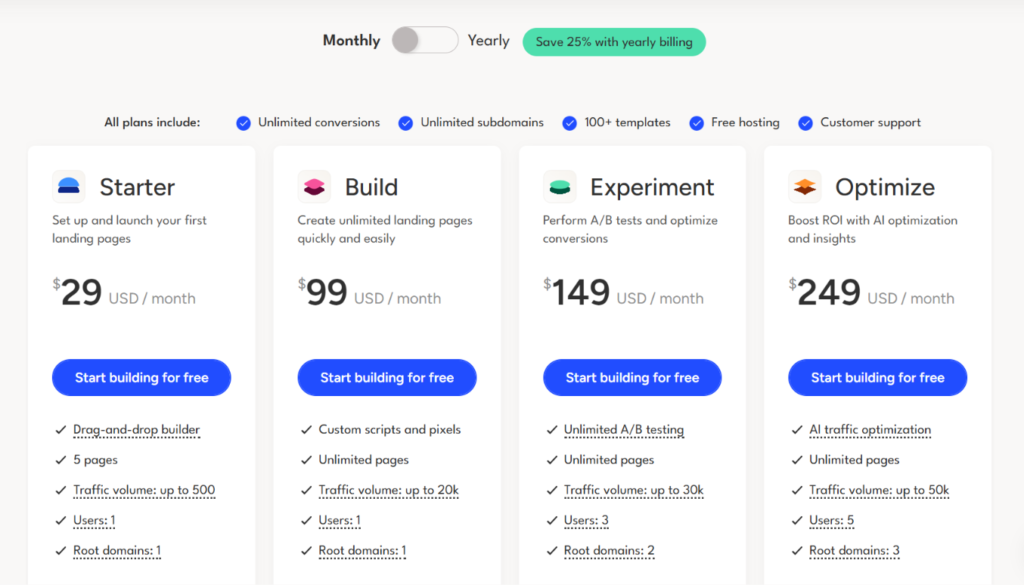Click the Unlimited subdomains check icon
This screenshot has height=585, width=1024.
(406, 123)
